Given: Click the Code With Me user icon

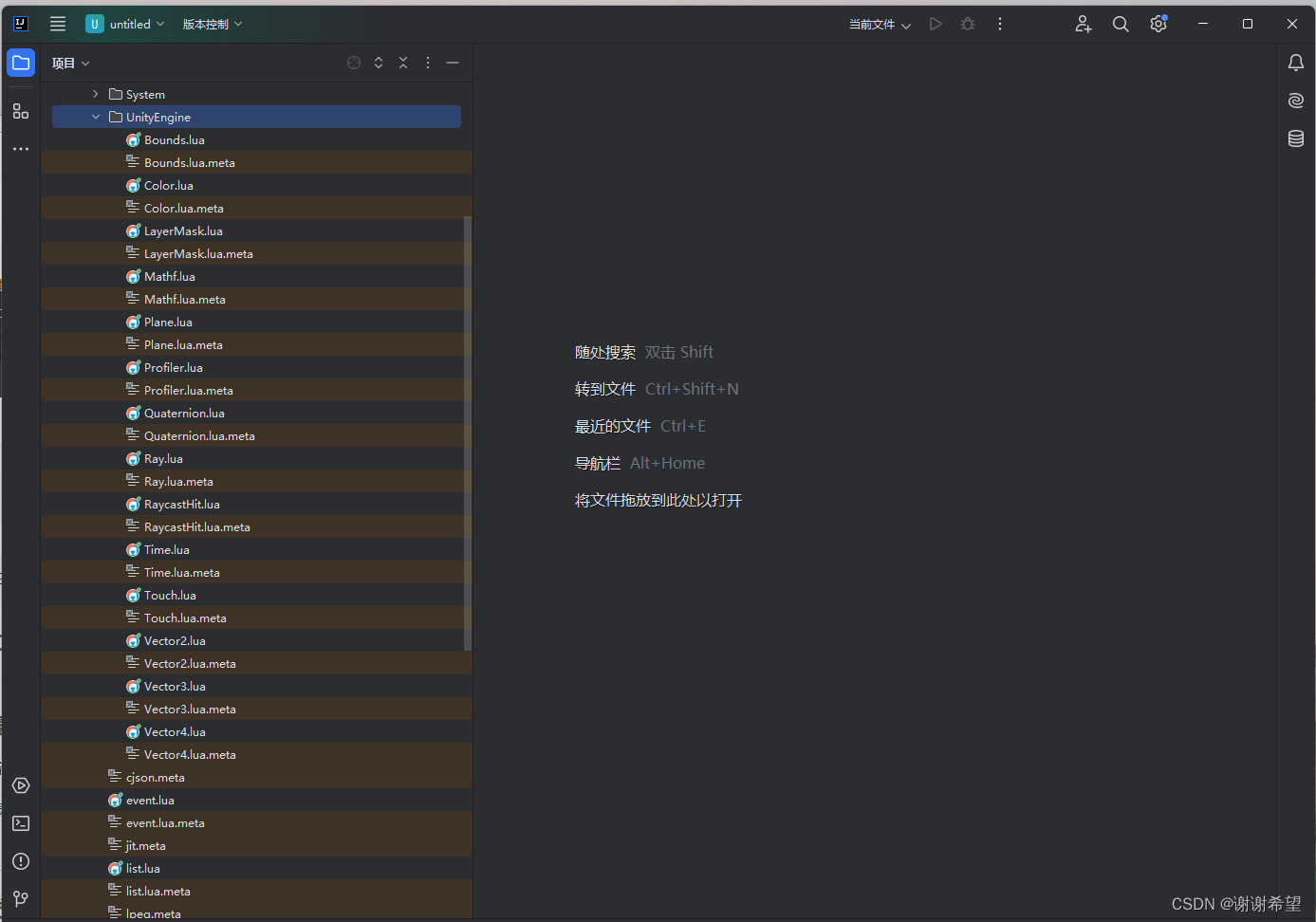Looking at the screenshot, I should pos(1083,24).
